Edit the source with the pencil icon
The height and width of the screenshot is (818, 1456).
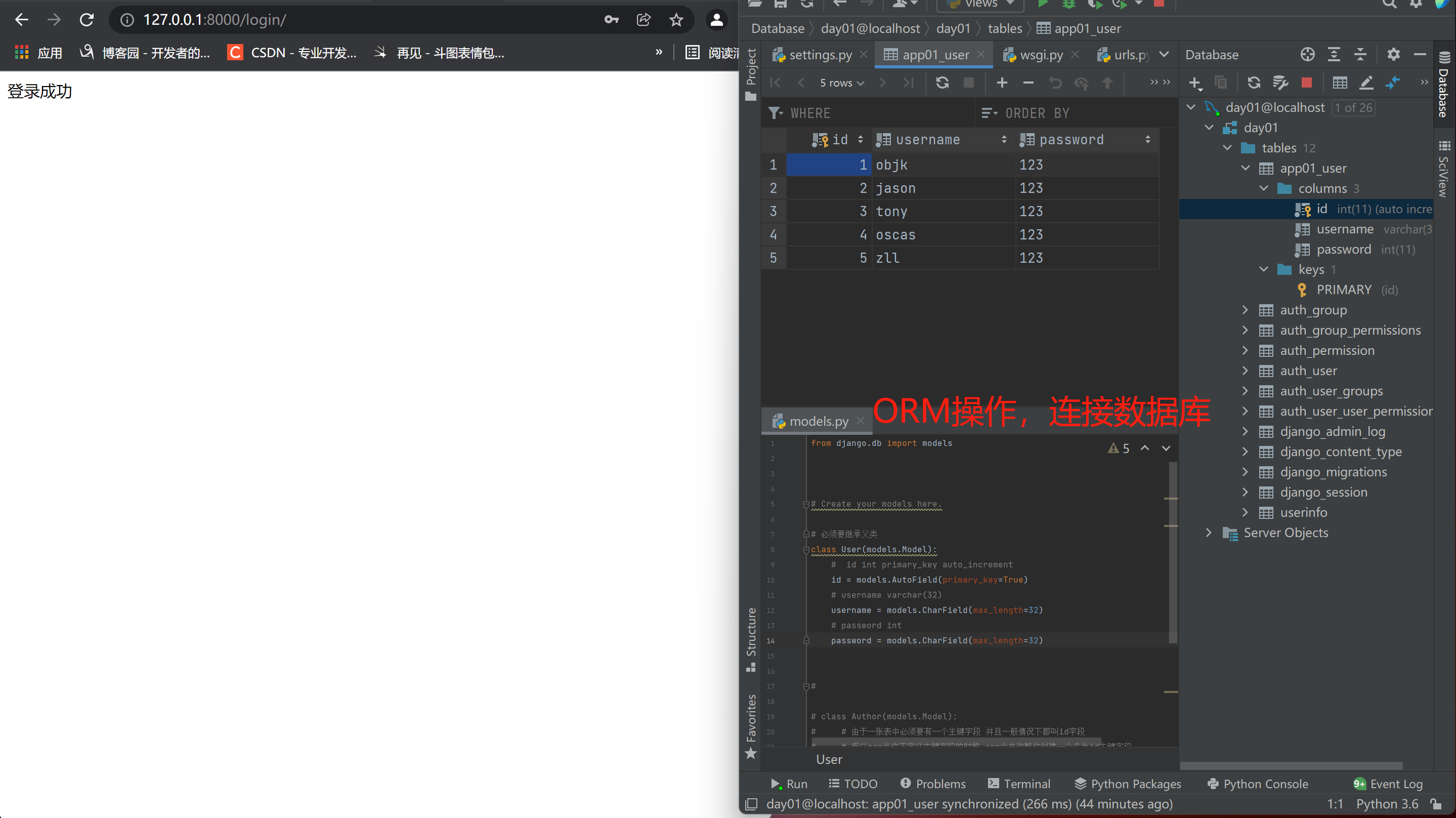tap(1366, 83)
